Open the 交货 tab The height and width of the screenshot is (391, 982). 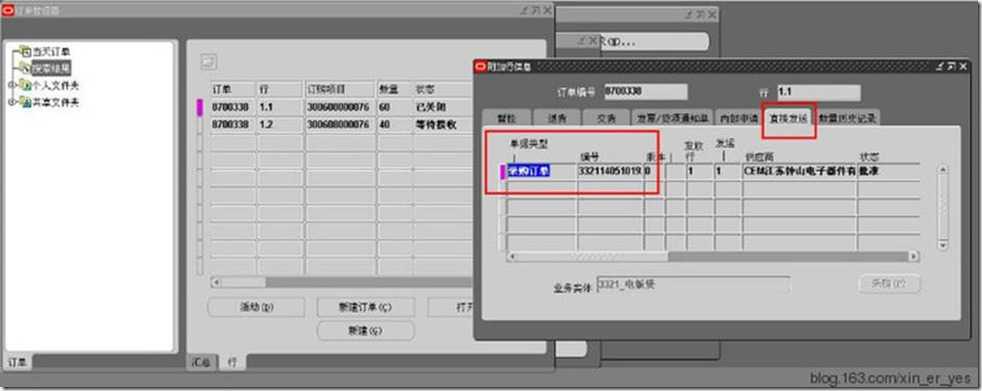pos(606,118)
